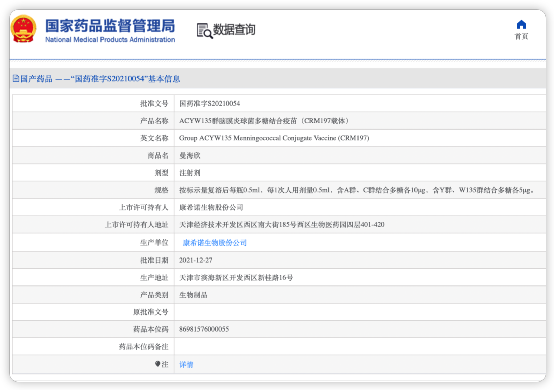Click the National Medical Products Administration subtitle

tap(110, 40)
